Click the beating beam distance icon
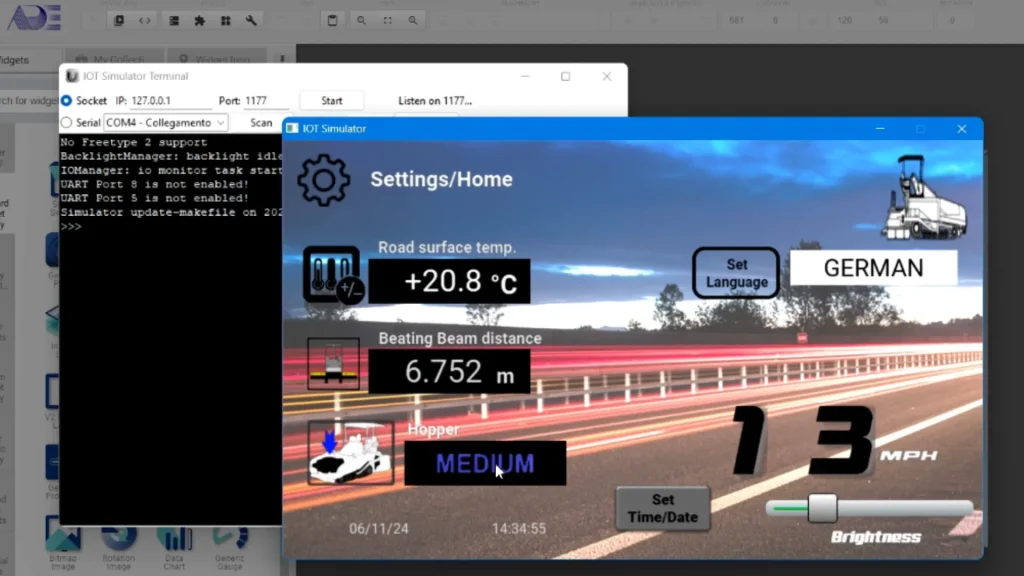1024x576 pixels. (x=333, y=365)
